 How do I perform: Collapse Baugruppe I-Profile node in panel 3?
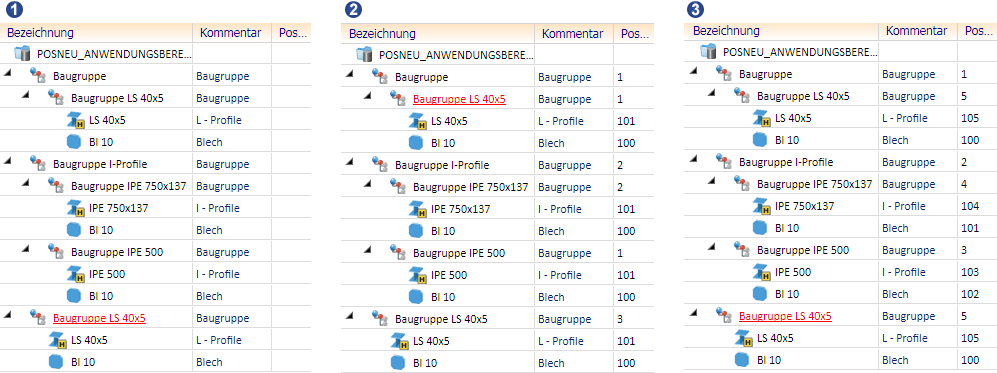pyautogui.click(x=693, y=158)
